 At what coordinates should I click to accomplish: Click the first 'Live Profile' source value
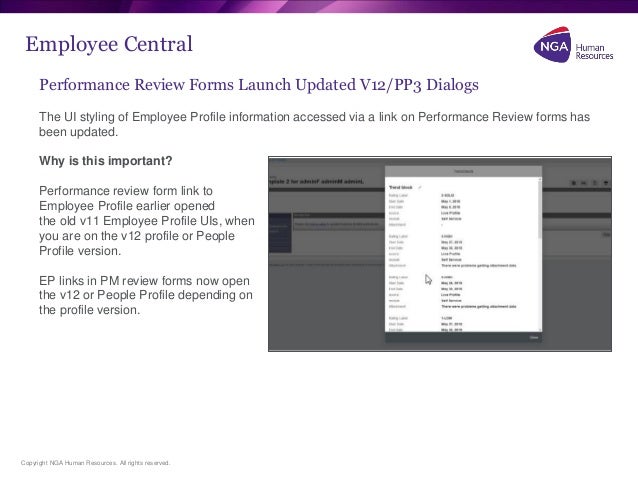(451, 213)
